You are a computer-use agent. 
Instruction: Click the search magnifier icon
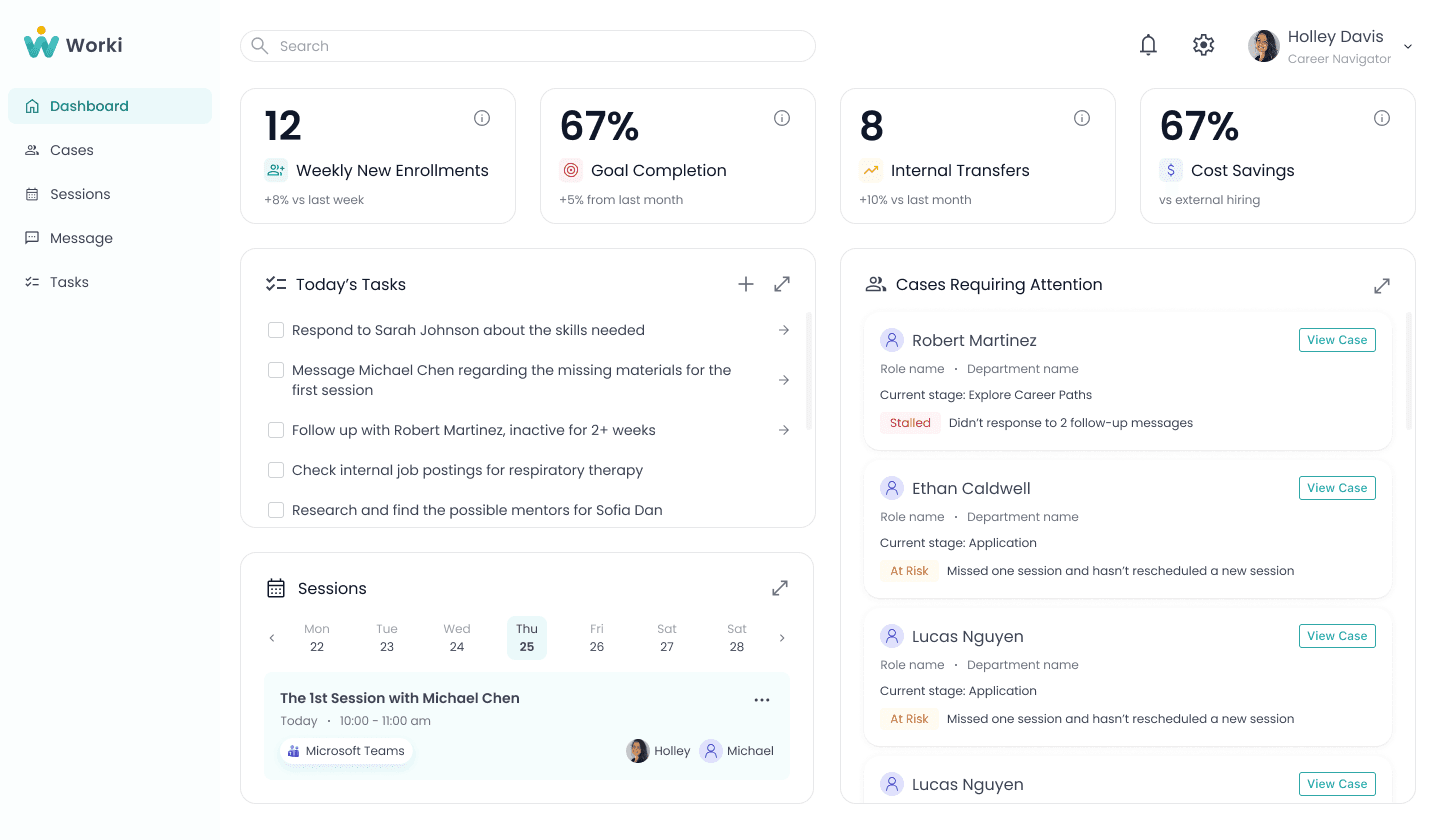point(260,46)
